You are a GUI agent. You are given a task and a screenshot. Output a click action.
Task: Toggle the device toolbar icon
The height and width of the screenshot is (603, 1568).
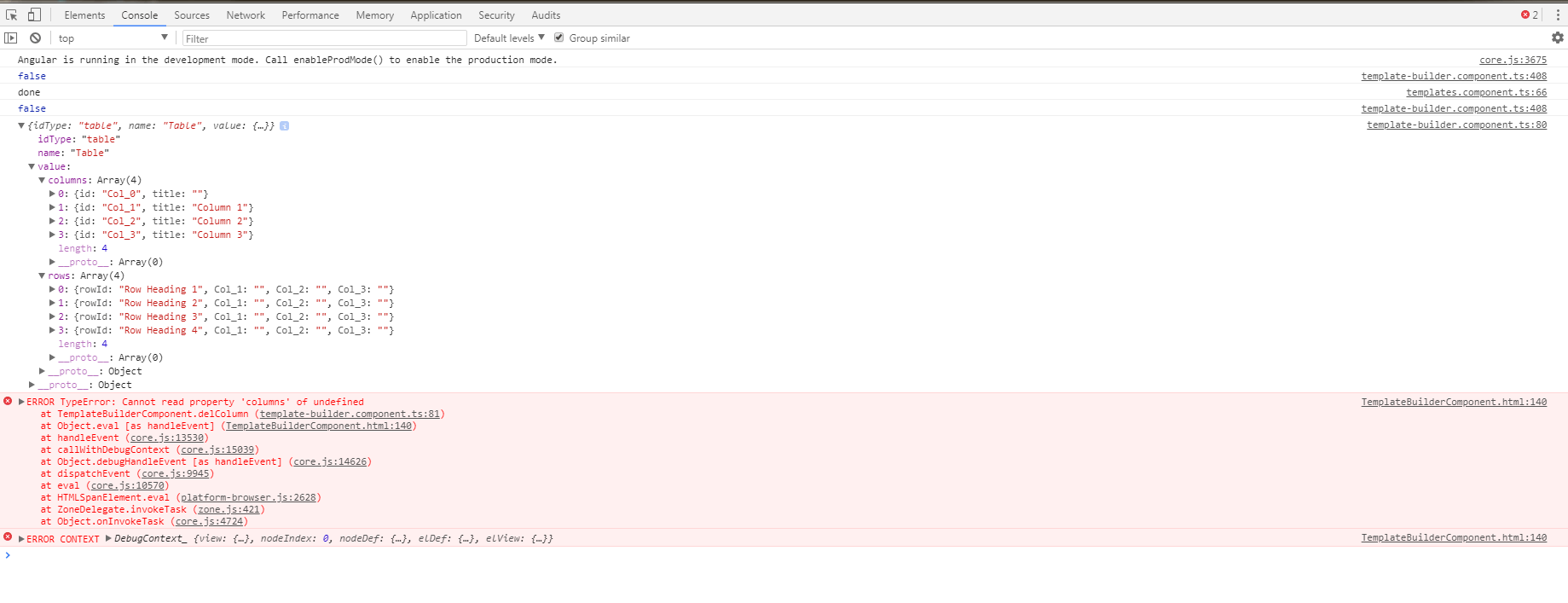(34, 14)
